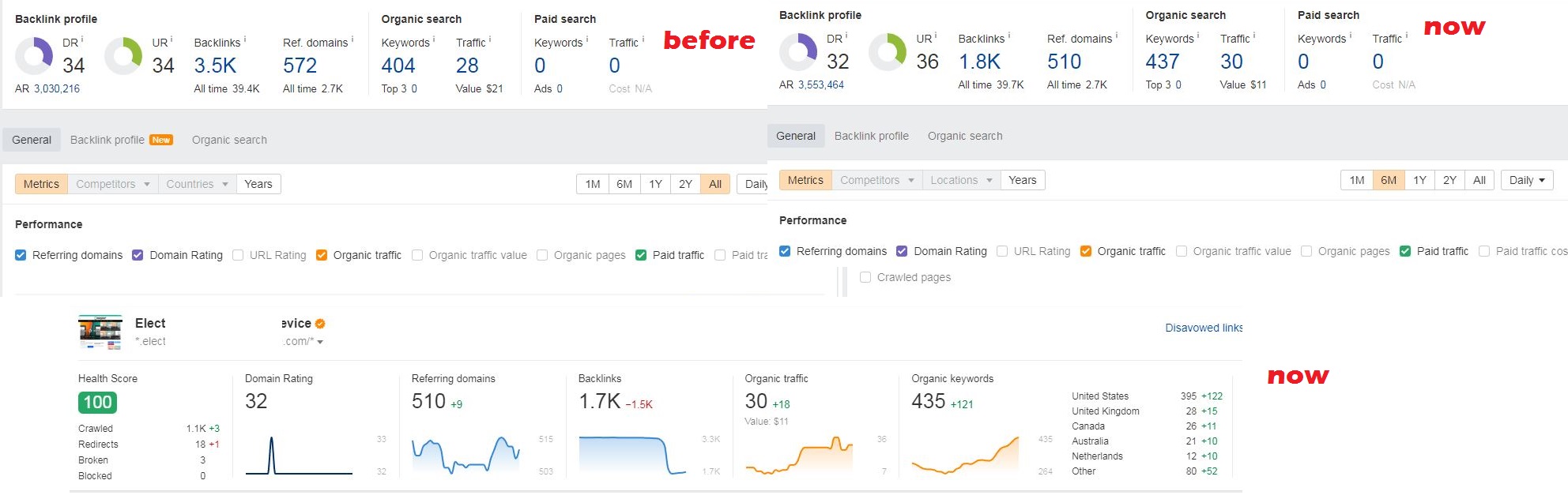The height and width of the screenshot is (499, 1568).
Task: Click the New badge on Backlink profile tab
Action: pyautogui.click(x=161, y=140)
